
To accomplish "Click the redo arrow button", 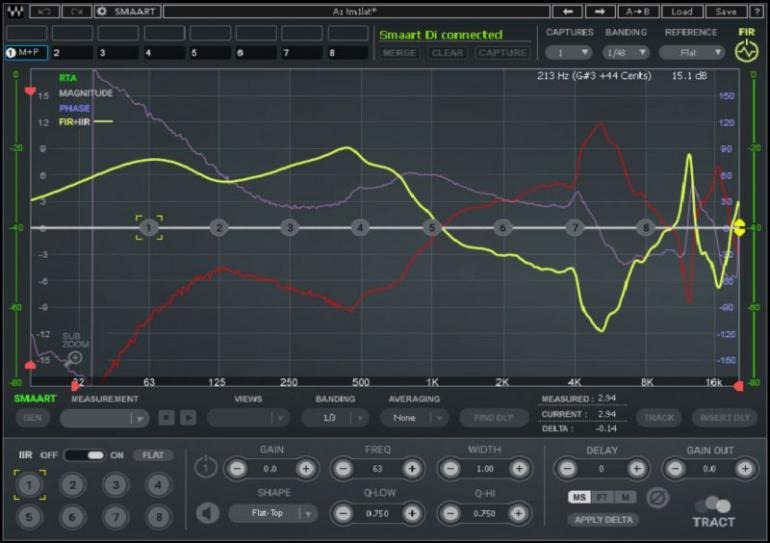I will 77,11.
